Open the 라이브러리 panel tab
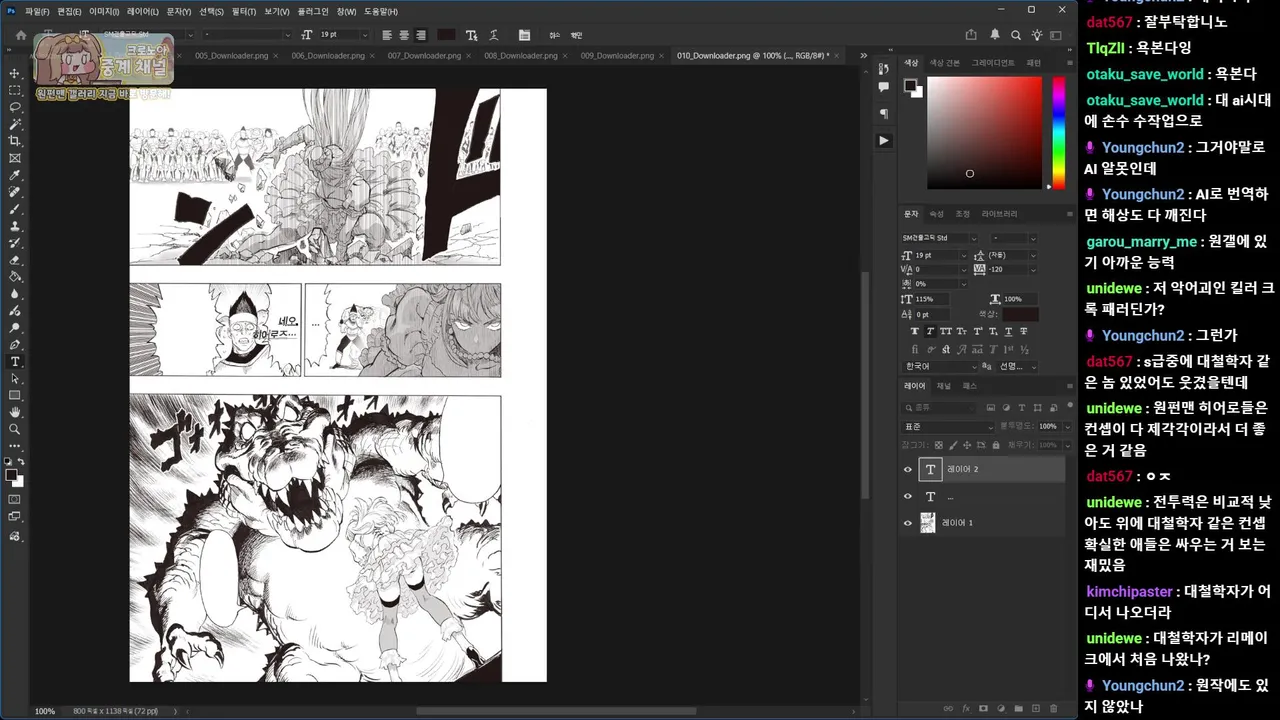The width and height of the screenshot is (1280, 720). click(x=999, y=214)
